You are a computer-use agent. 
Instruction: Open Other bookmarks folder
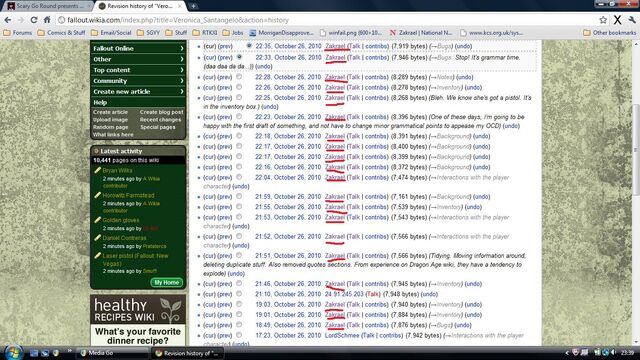610,33
